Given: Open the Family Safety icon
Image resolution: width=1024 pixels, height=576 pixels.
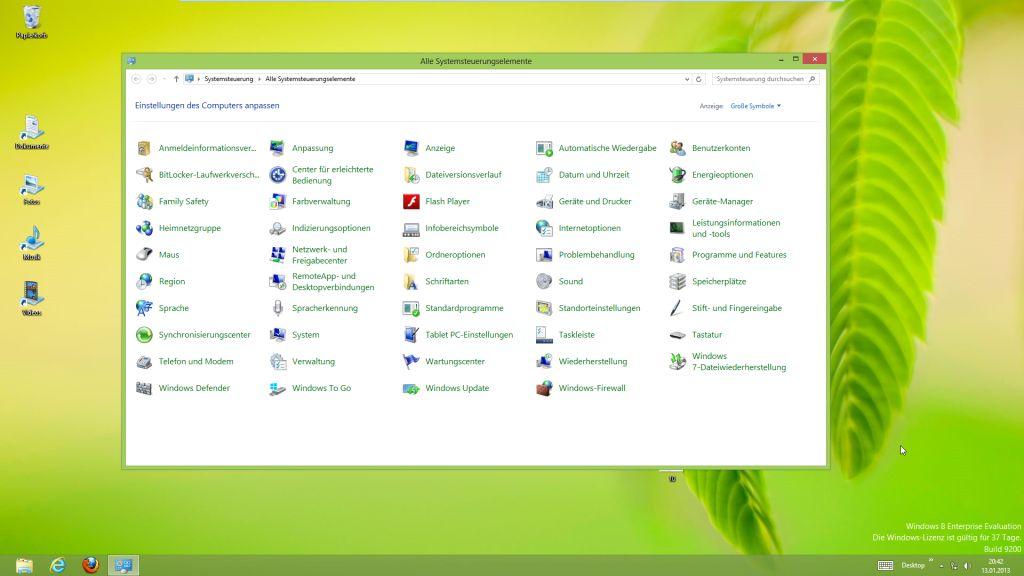Looking at the screenshot, I should click(x=144, y=202).
